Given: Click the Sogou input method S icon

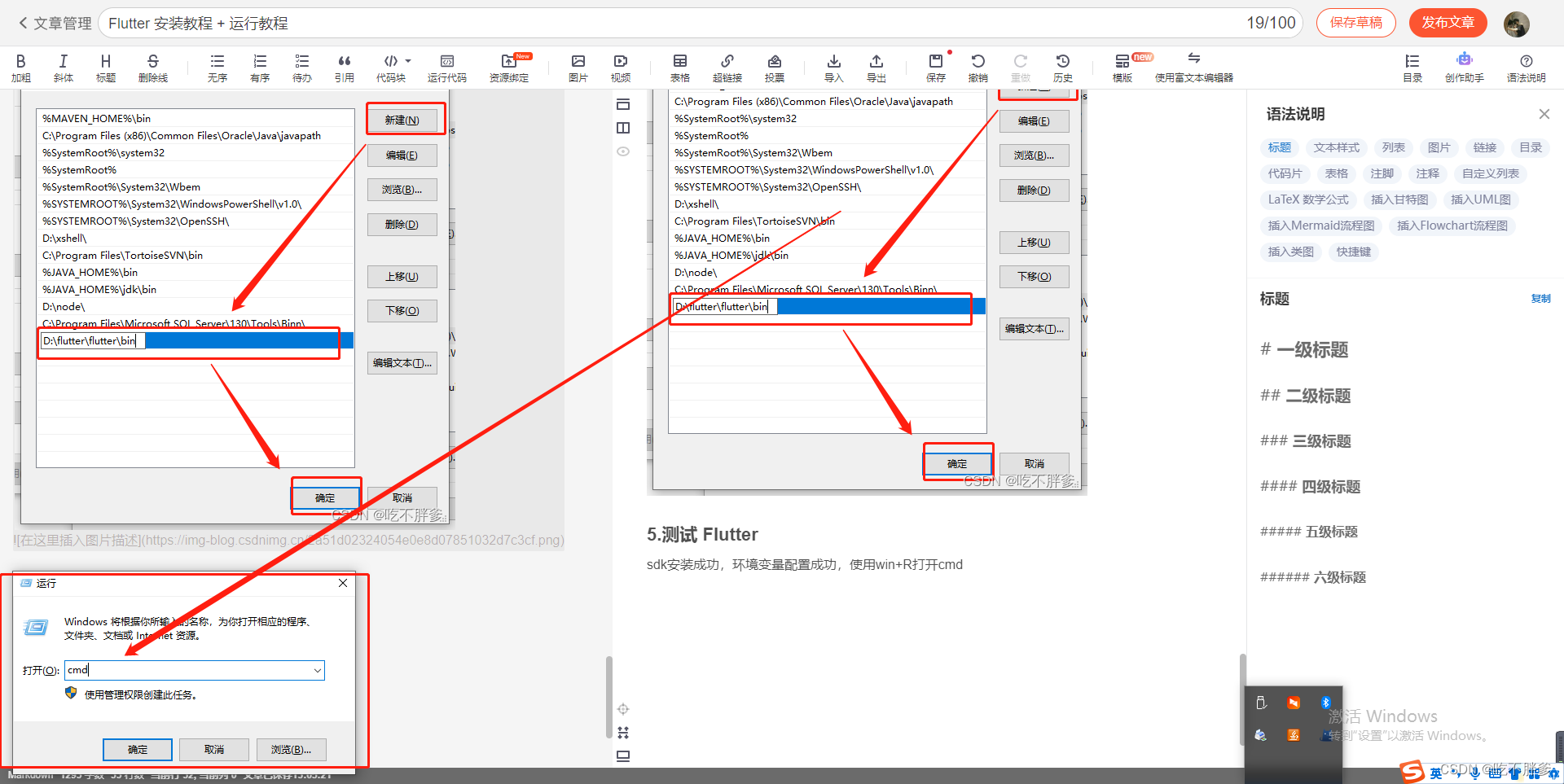Looking at the screenshot, I should 1412,772.
